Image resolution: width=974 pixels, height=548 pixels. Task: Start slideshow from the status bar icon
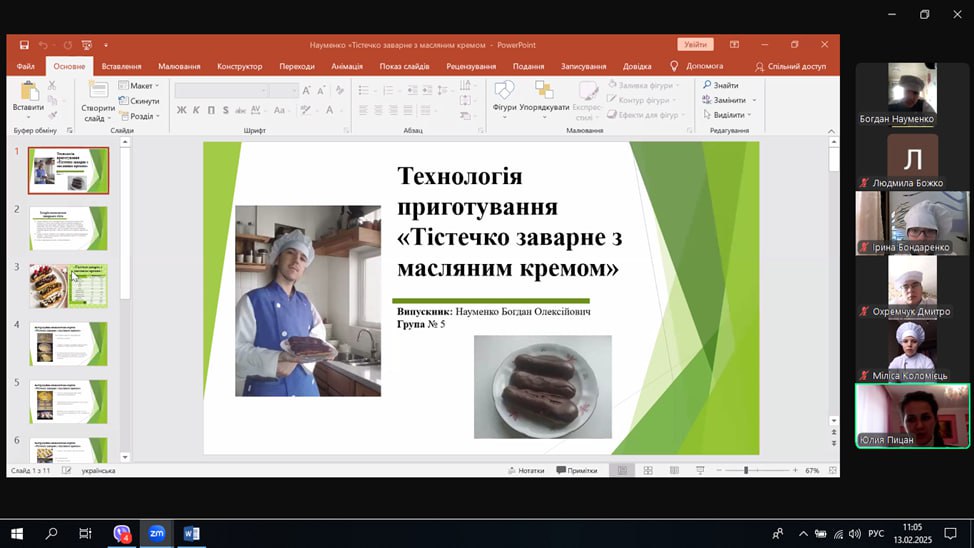(x=699, y=470)
